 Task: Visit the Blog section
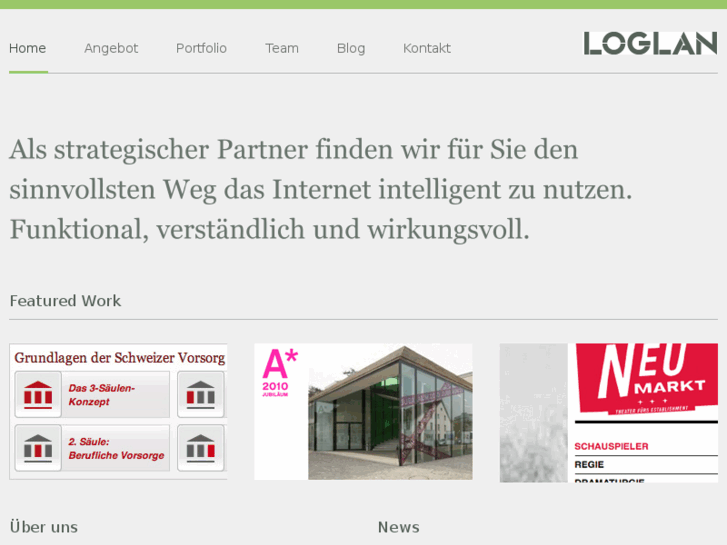click(x=351, y=48)
